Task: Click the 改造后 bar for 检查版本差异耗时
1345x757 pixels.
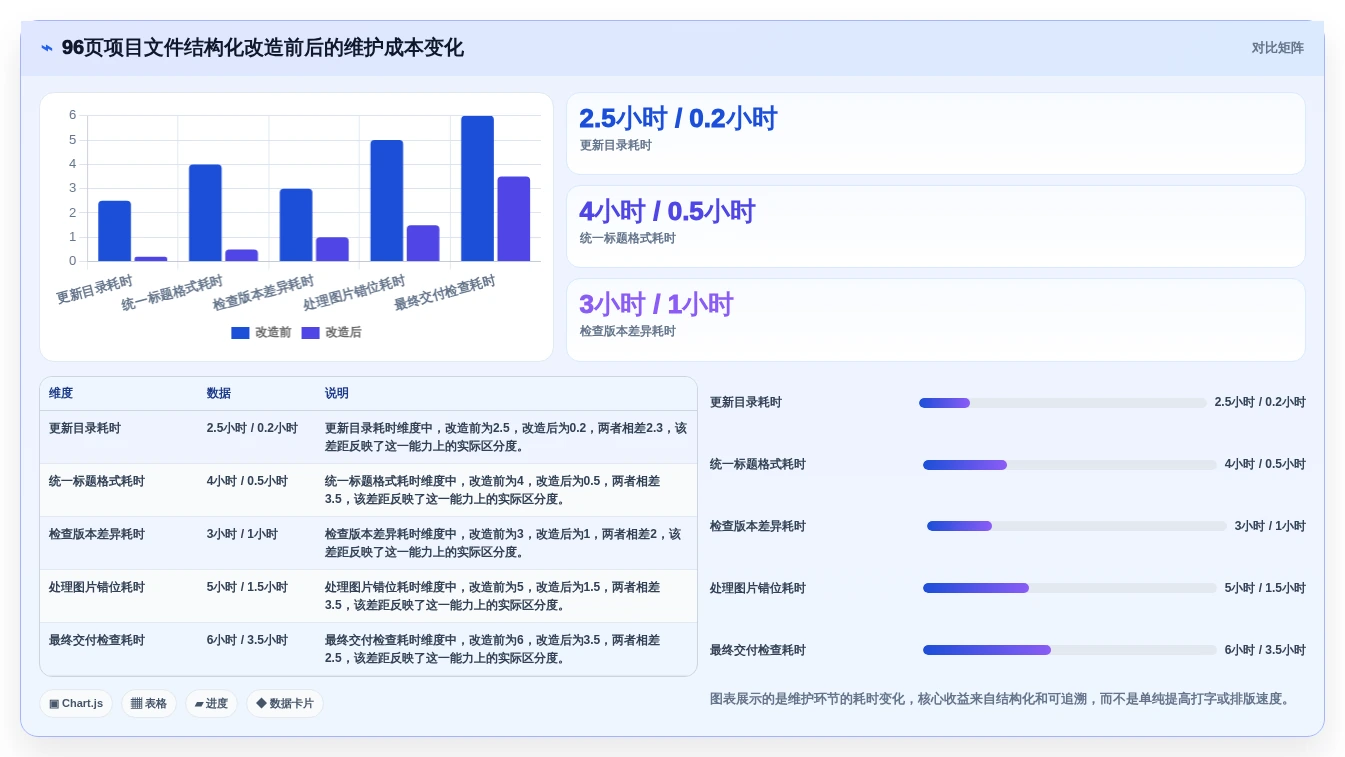Action: pyautogui.click(x=332, y=250)
